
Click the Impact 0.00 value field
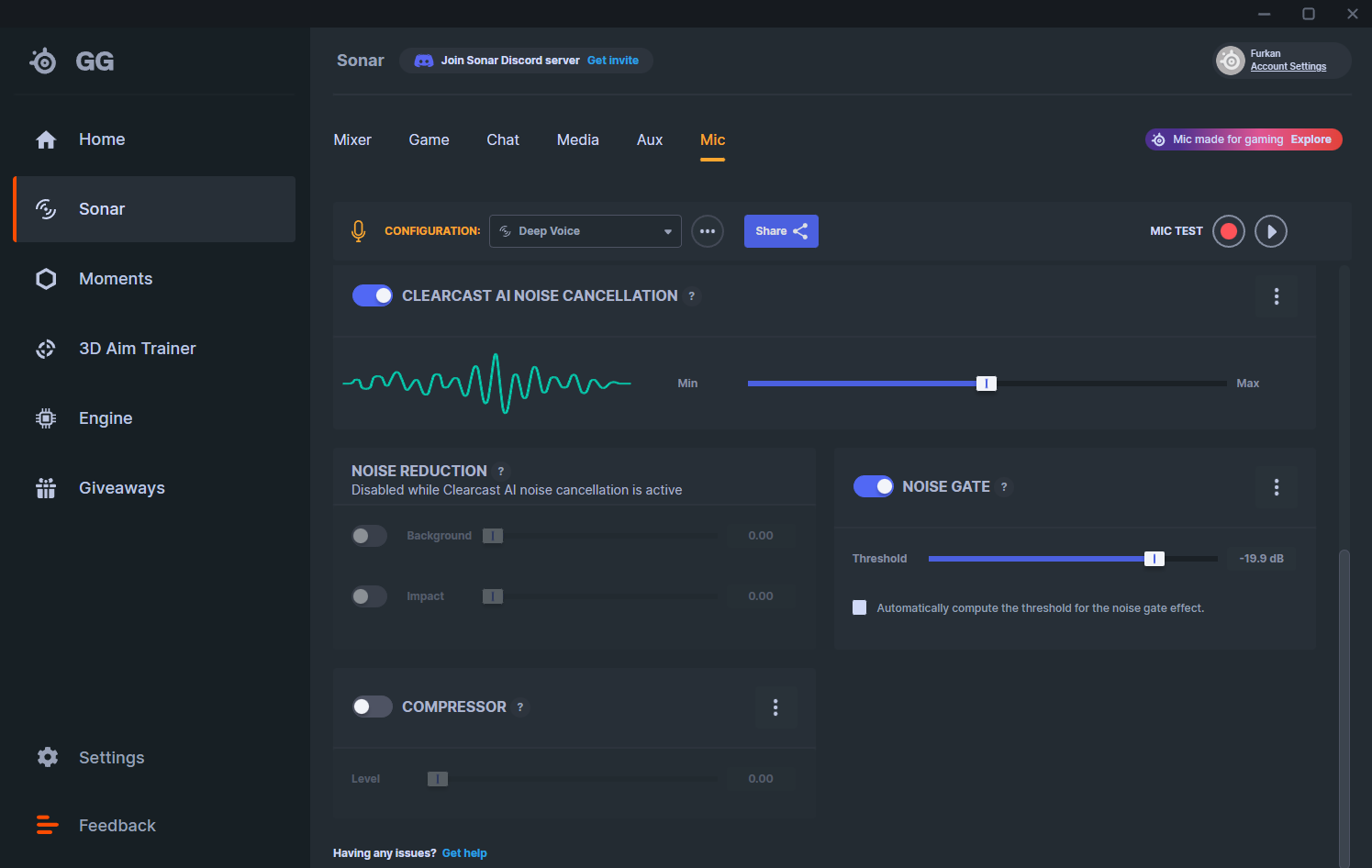(x=761, y=596)
